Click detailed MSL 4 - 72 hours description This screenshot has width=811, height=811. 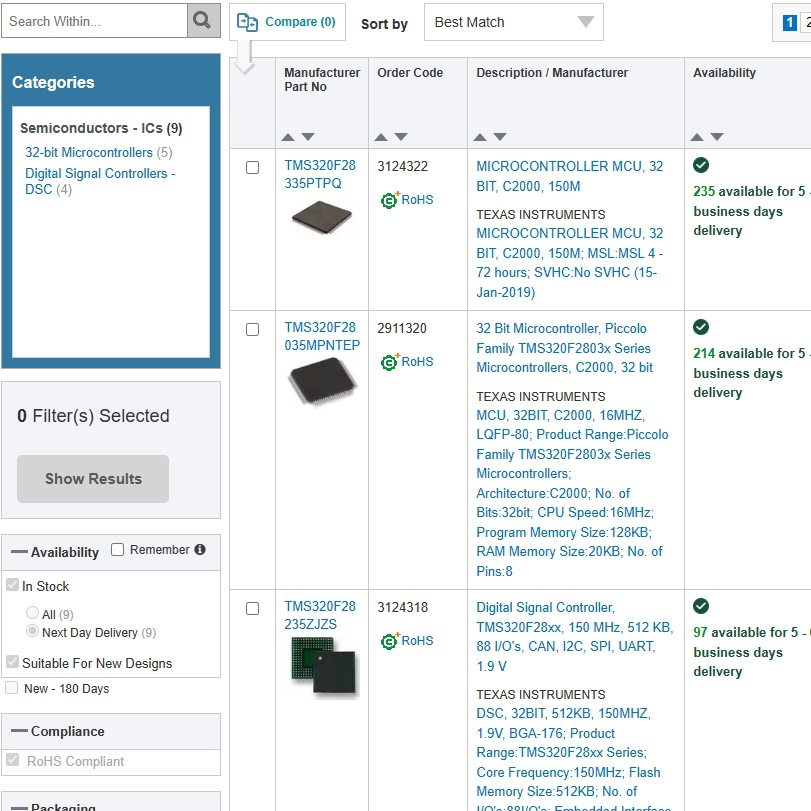(x=569, y=263)
